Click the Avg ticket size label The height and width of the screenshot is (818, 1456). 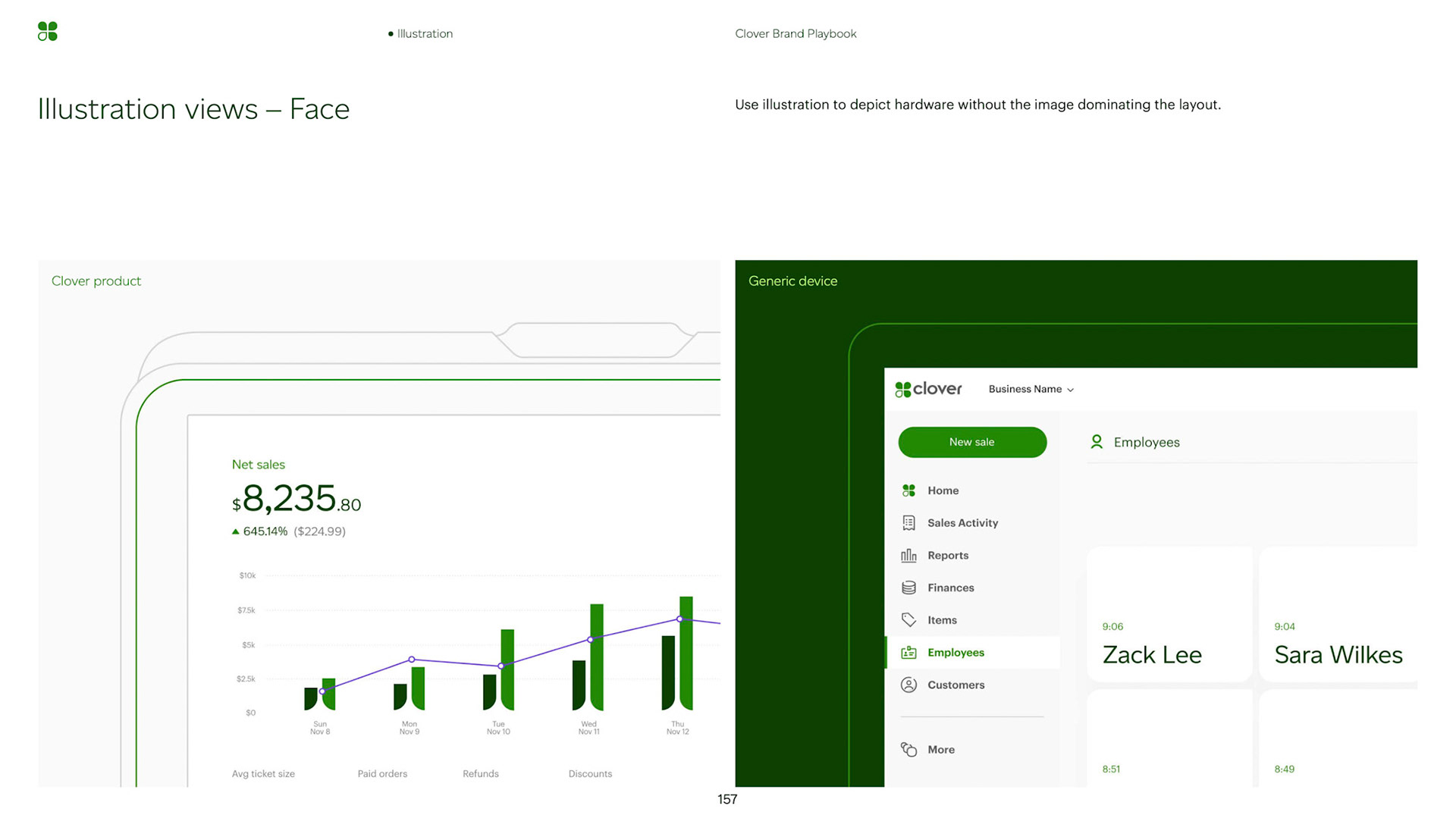point(263,774)
